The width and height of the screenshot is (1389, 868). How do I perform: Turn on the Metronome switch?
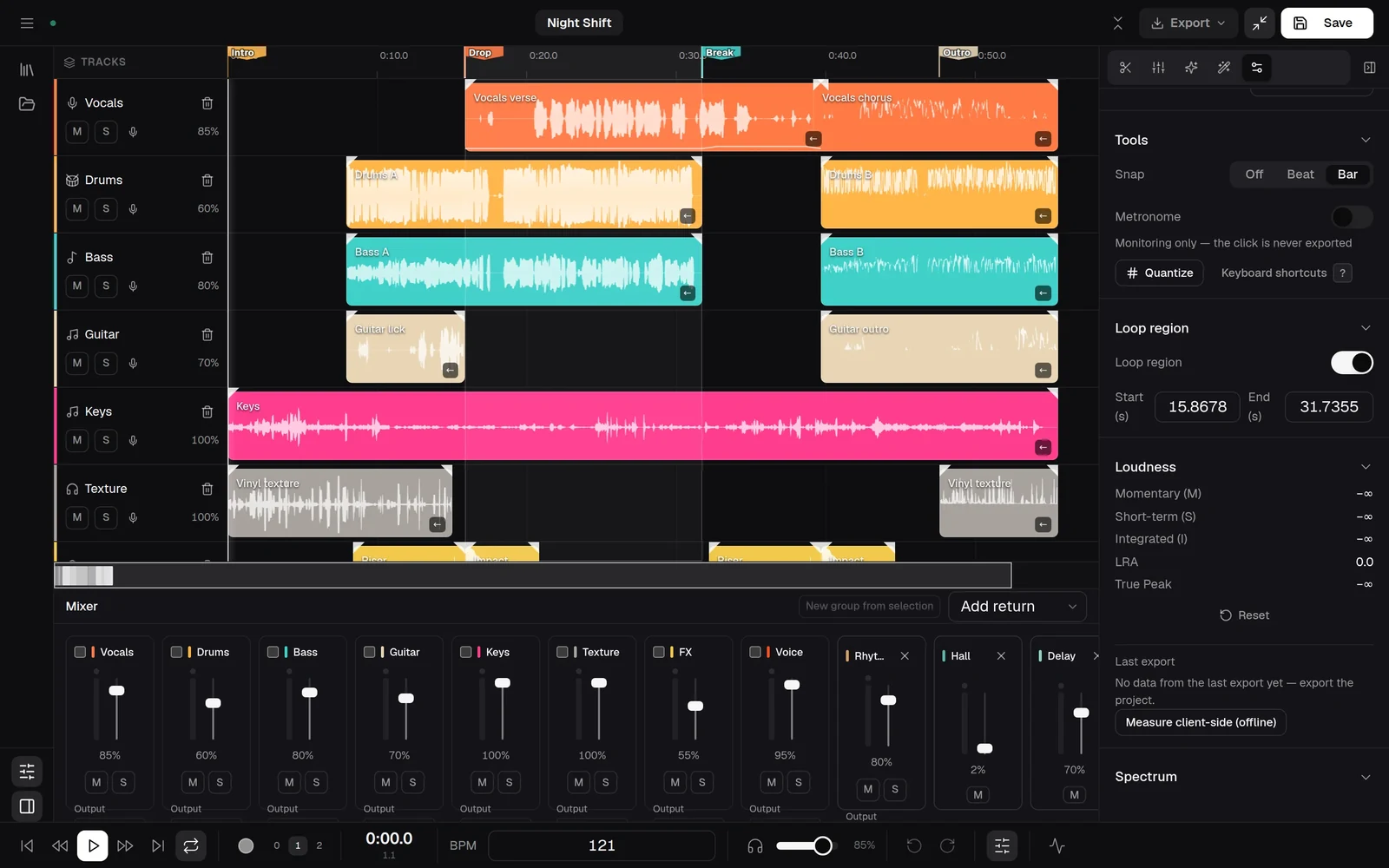click(1352, 216)
